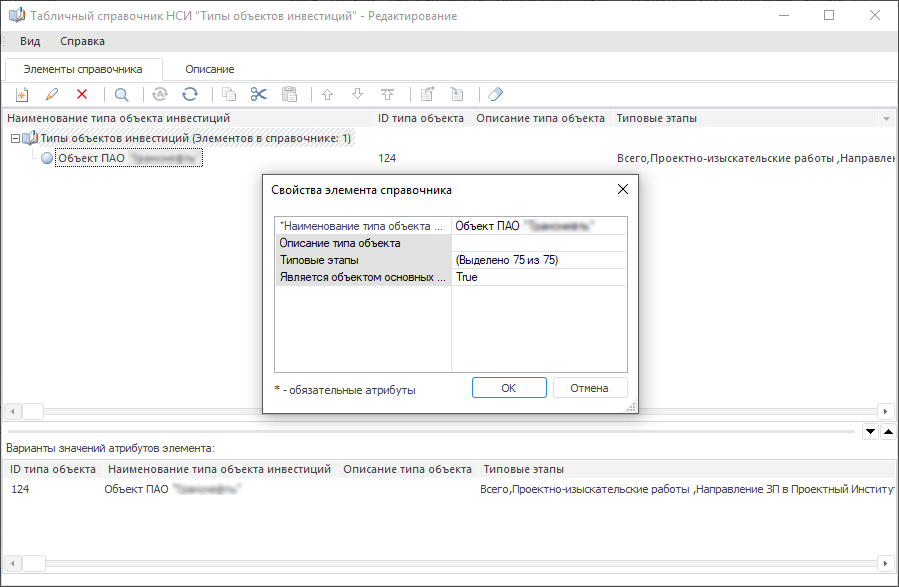Click the Типовые этапы header in upper grid
The image size is (899, 587).
point(745,119)
